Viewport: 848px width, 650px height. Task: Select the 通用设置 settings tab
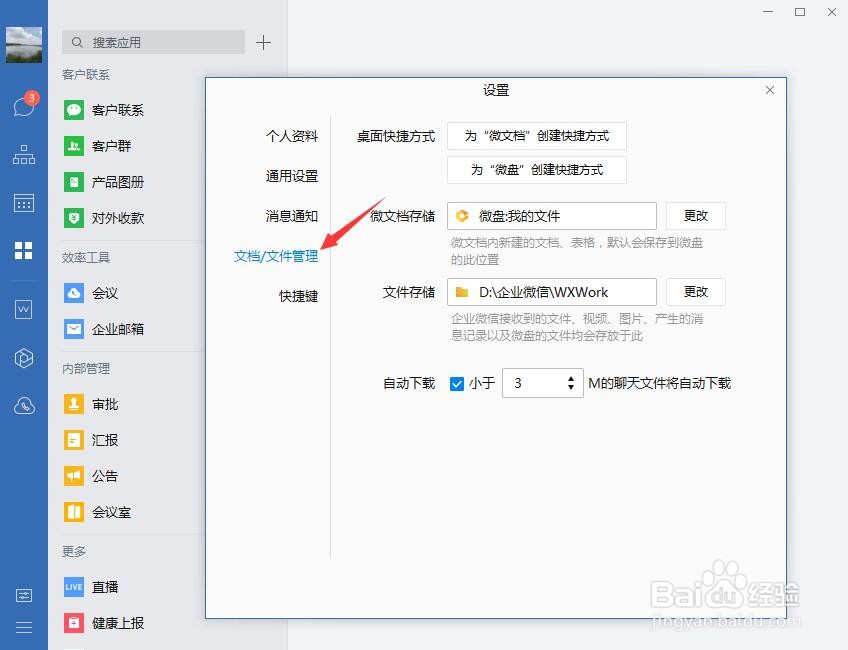[292, 176]
